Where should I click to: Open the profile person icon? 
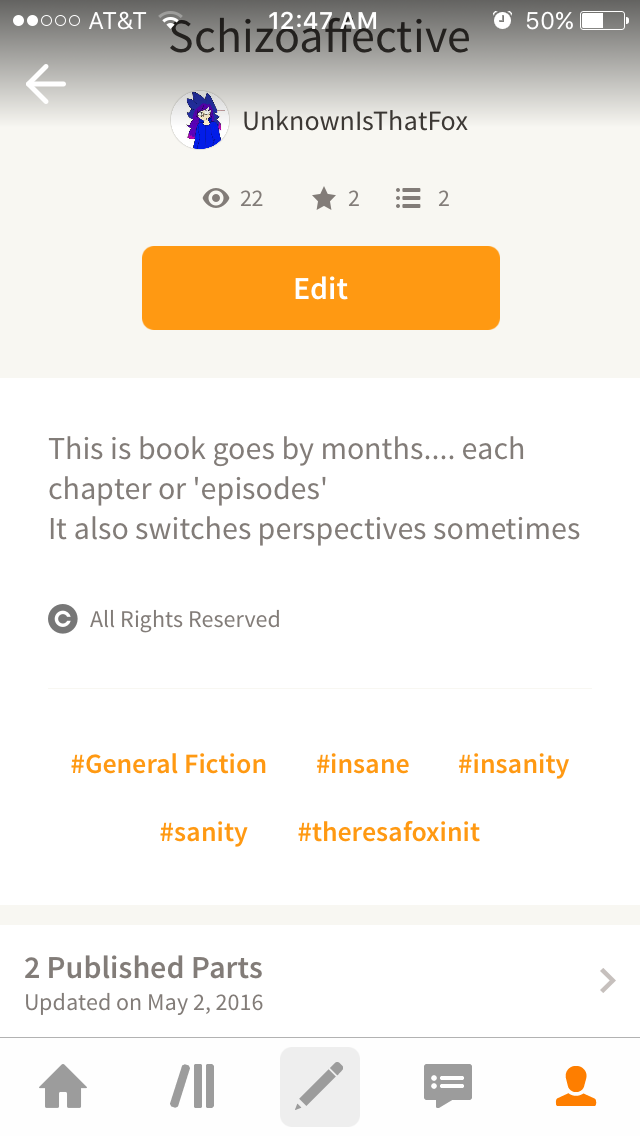click(576, 1086)
